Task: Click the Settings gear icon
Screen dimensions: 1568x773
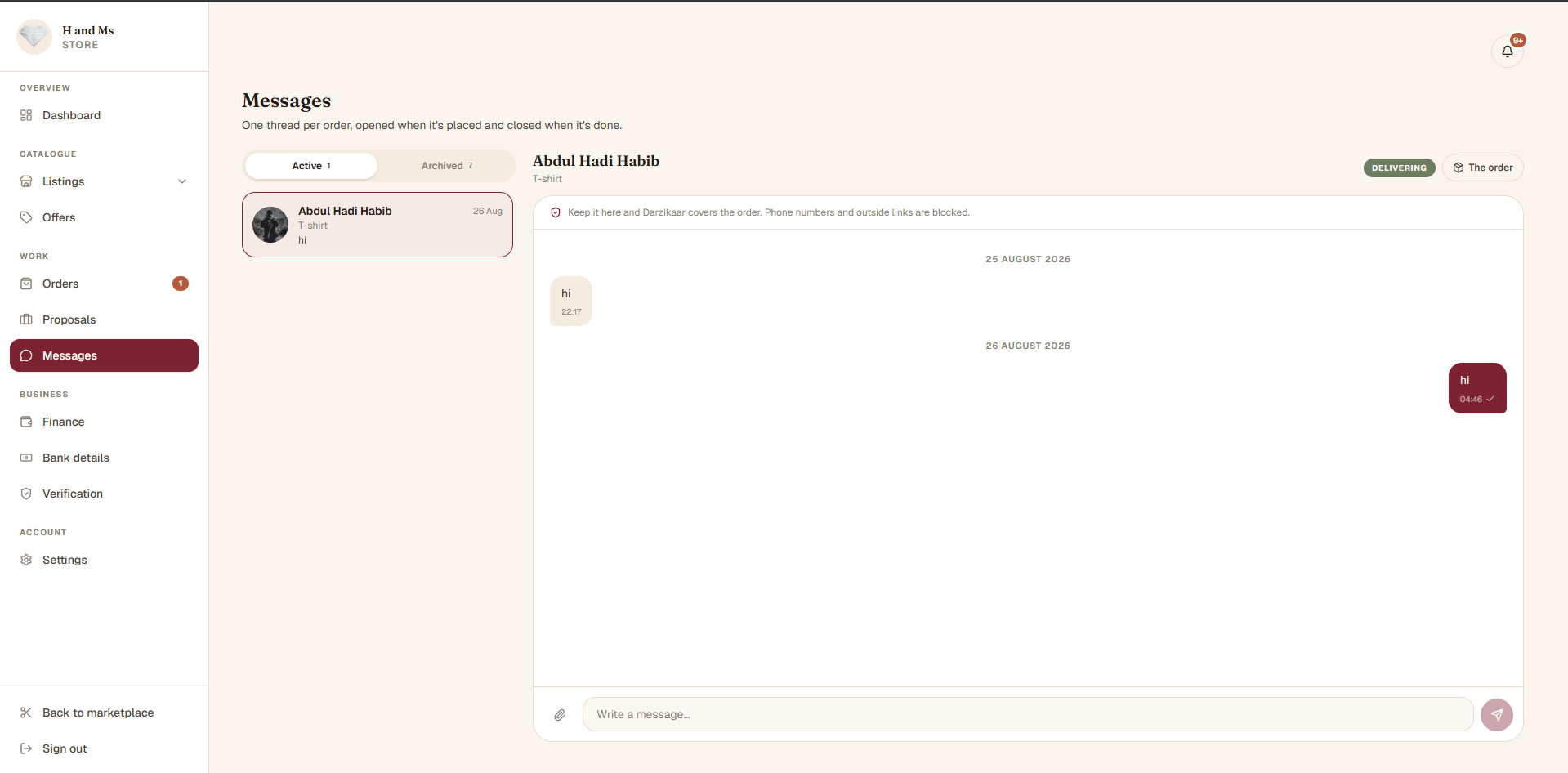Action: [x=26, y=560]
